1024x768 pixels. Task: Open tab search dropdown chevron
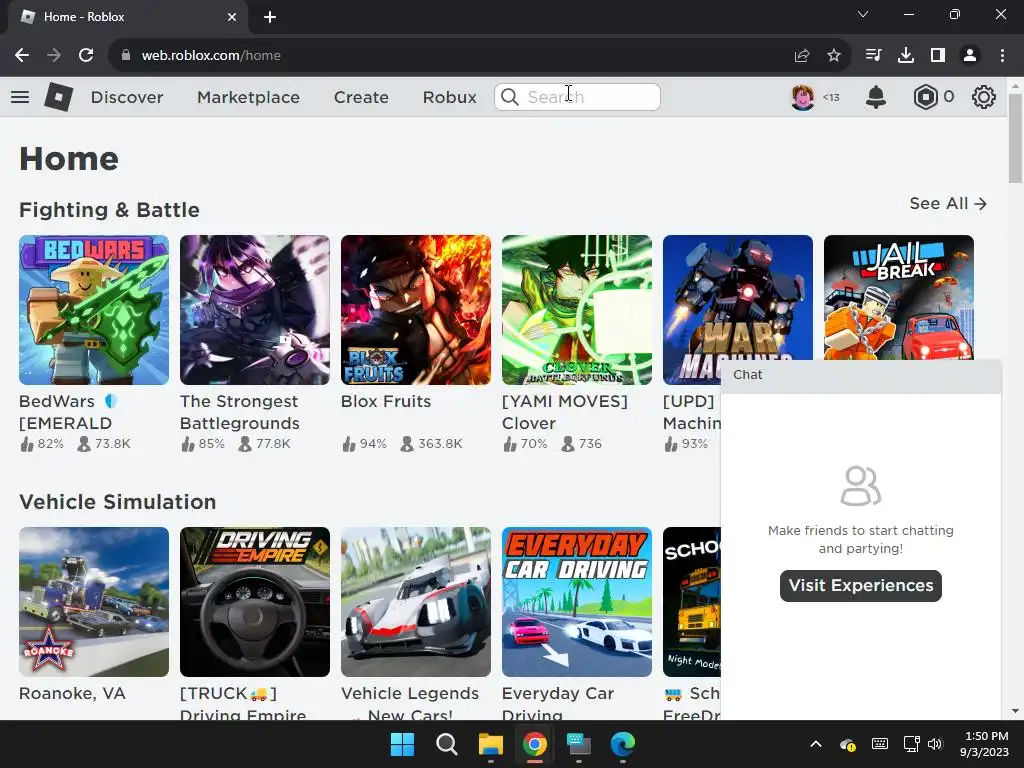coord(863,14)
